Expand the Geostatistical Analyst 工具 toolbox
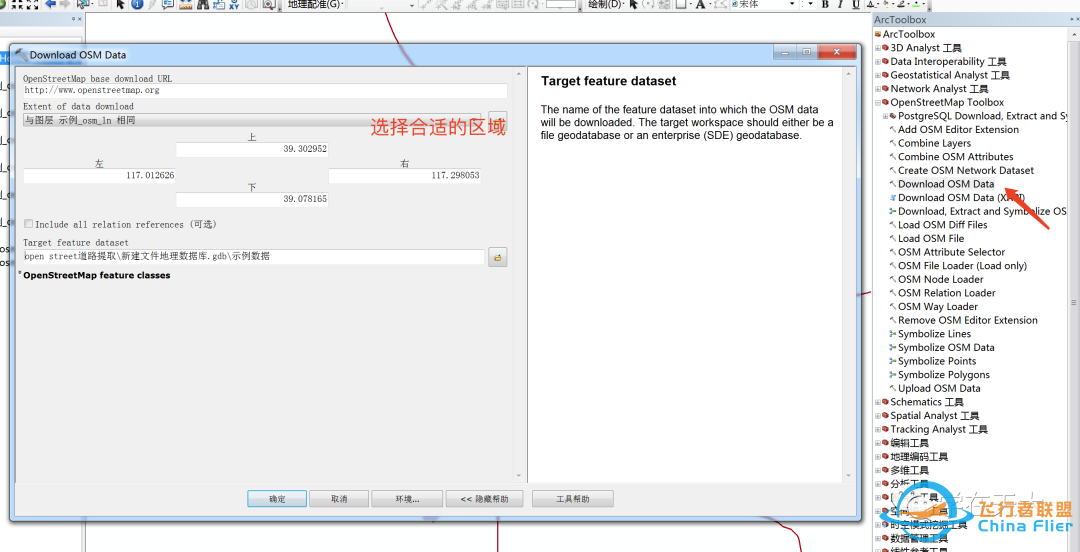This screenshot has width=1080, height=552. (878, 75)
